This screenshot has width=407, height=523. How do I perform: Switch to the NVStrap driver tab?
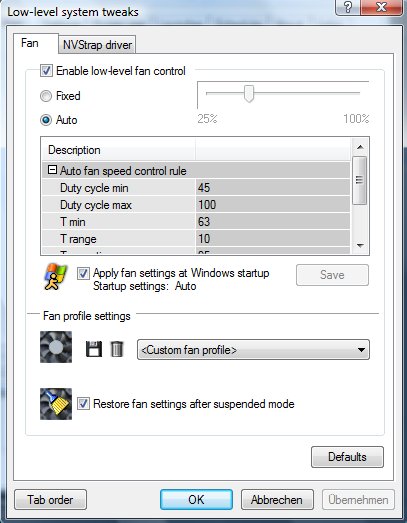coord(97,45)
